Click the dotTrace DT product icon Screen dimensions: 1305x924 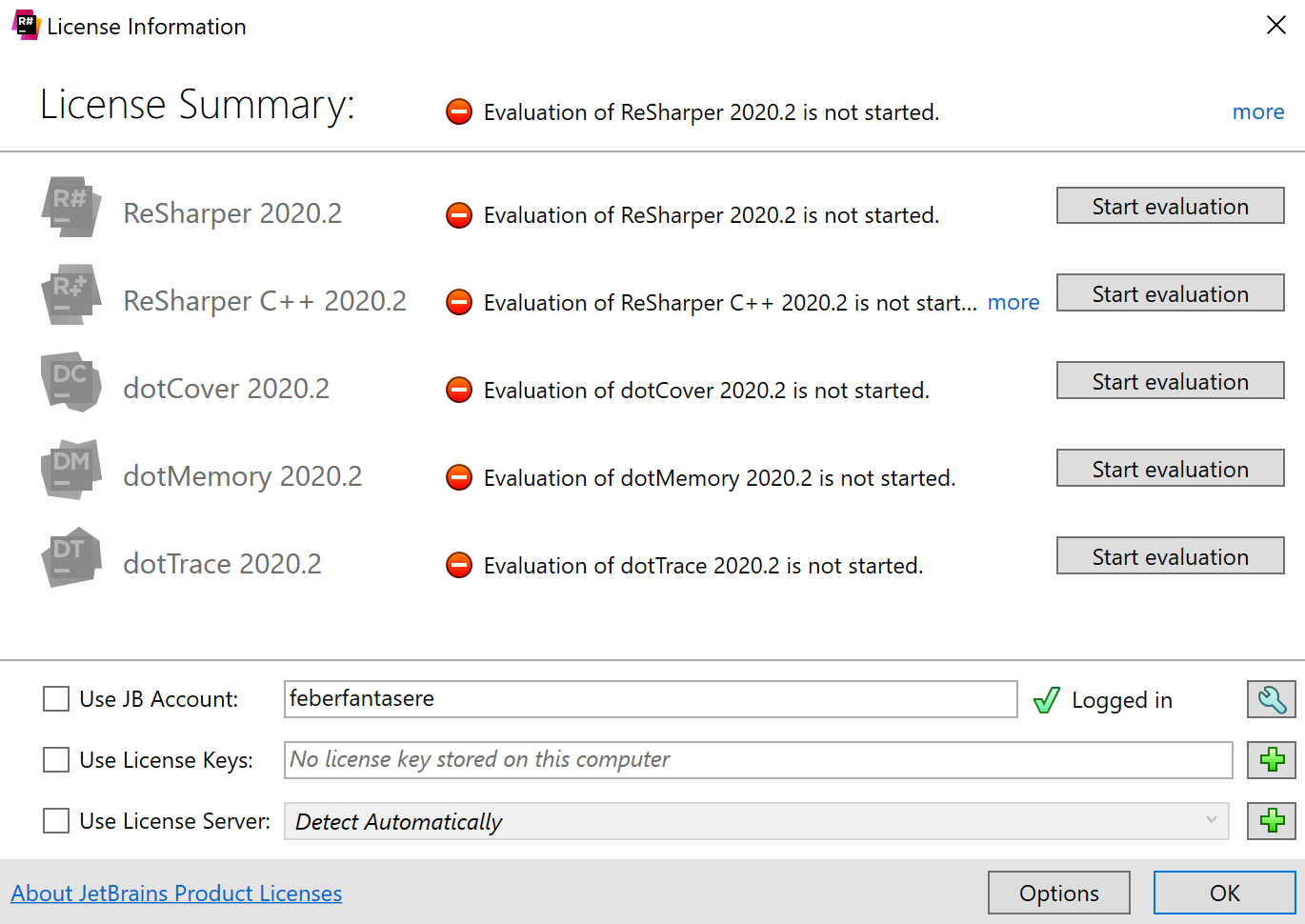71,557
